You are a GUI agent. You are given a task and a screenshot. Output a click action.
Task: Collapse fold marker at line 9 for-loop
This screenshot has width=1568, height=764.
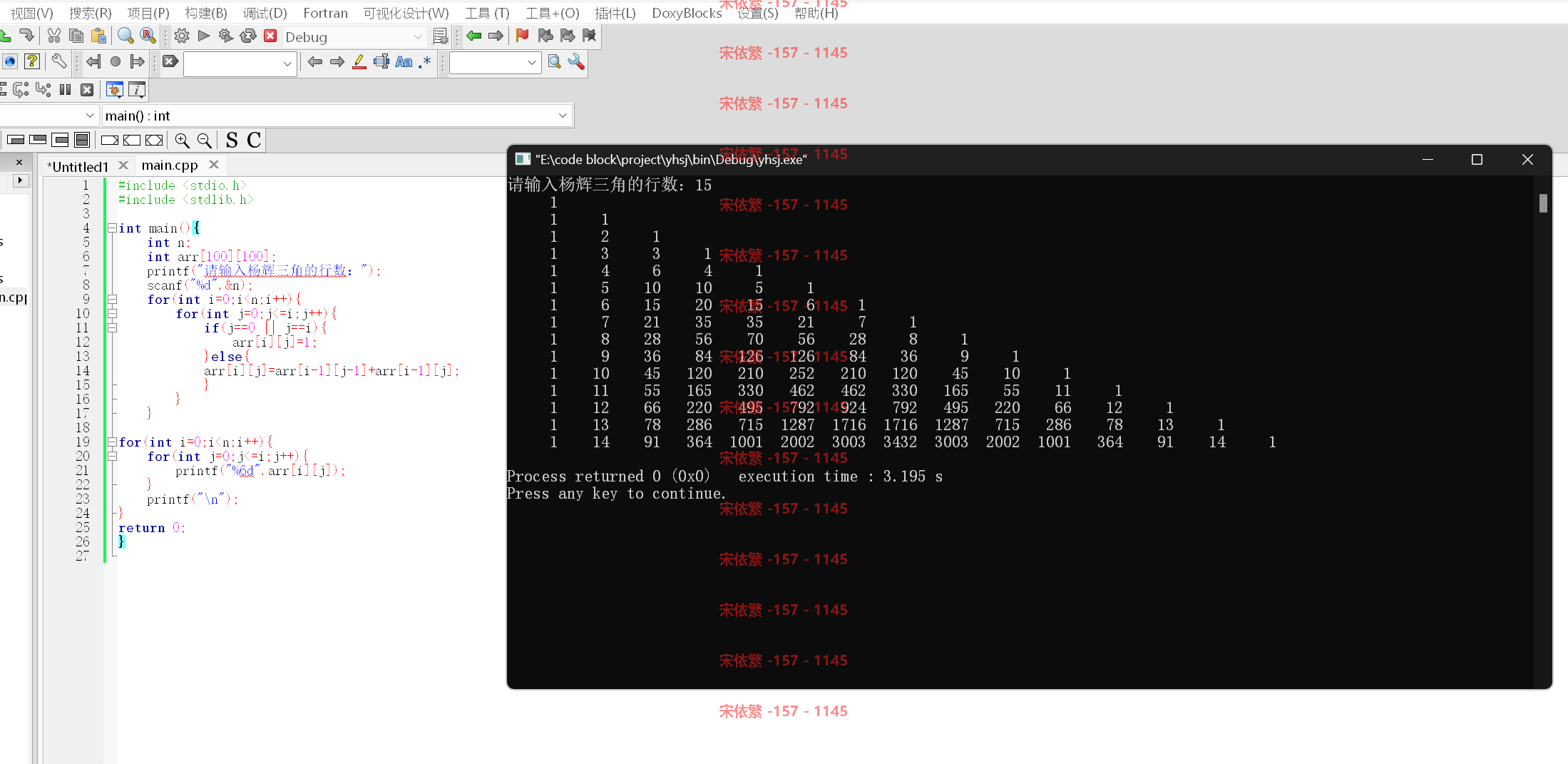[x=112, y=300]
